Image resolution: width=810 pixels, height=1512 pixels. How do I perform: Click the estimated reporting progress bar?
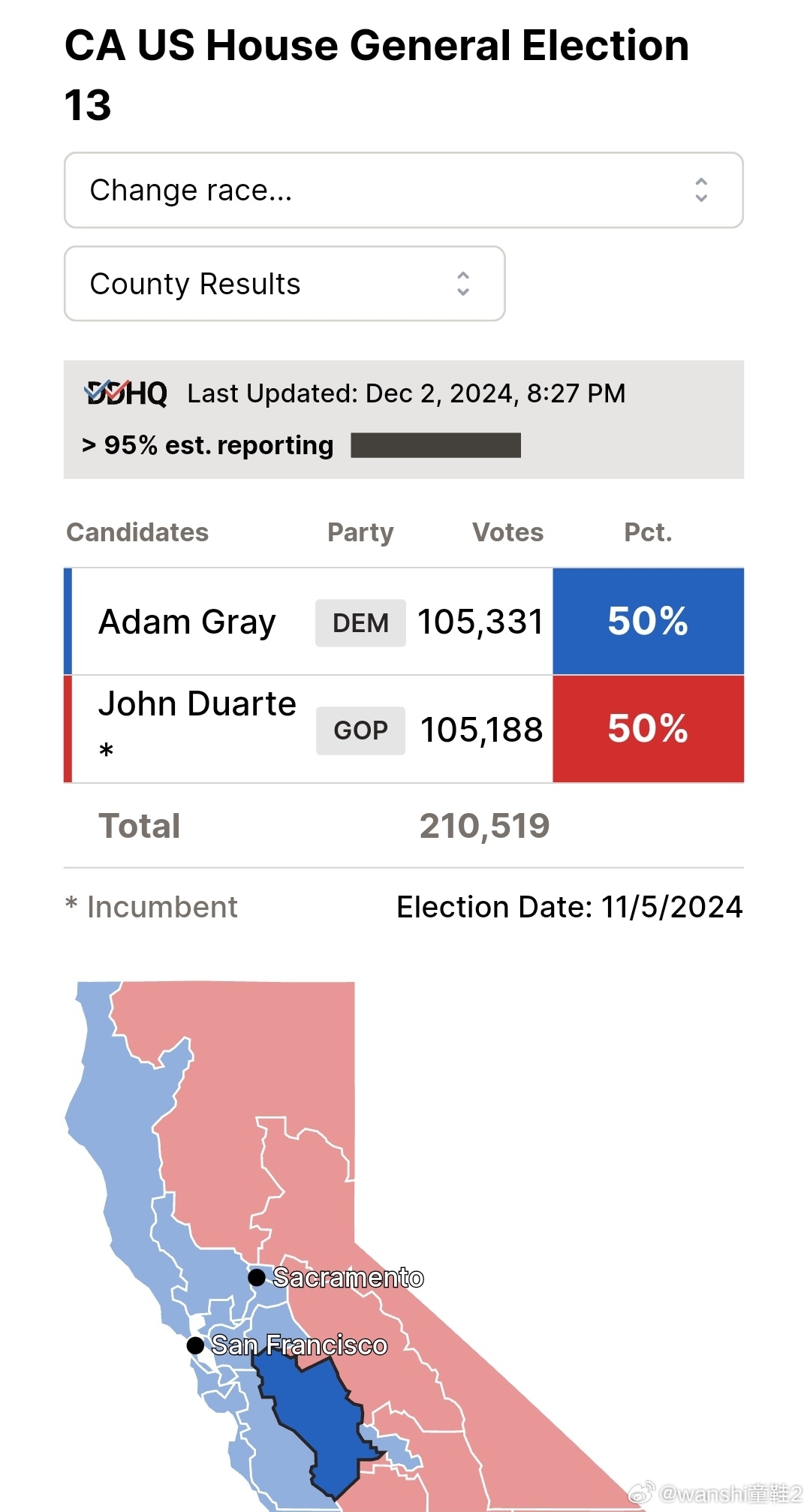pos(435,445)
